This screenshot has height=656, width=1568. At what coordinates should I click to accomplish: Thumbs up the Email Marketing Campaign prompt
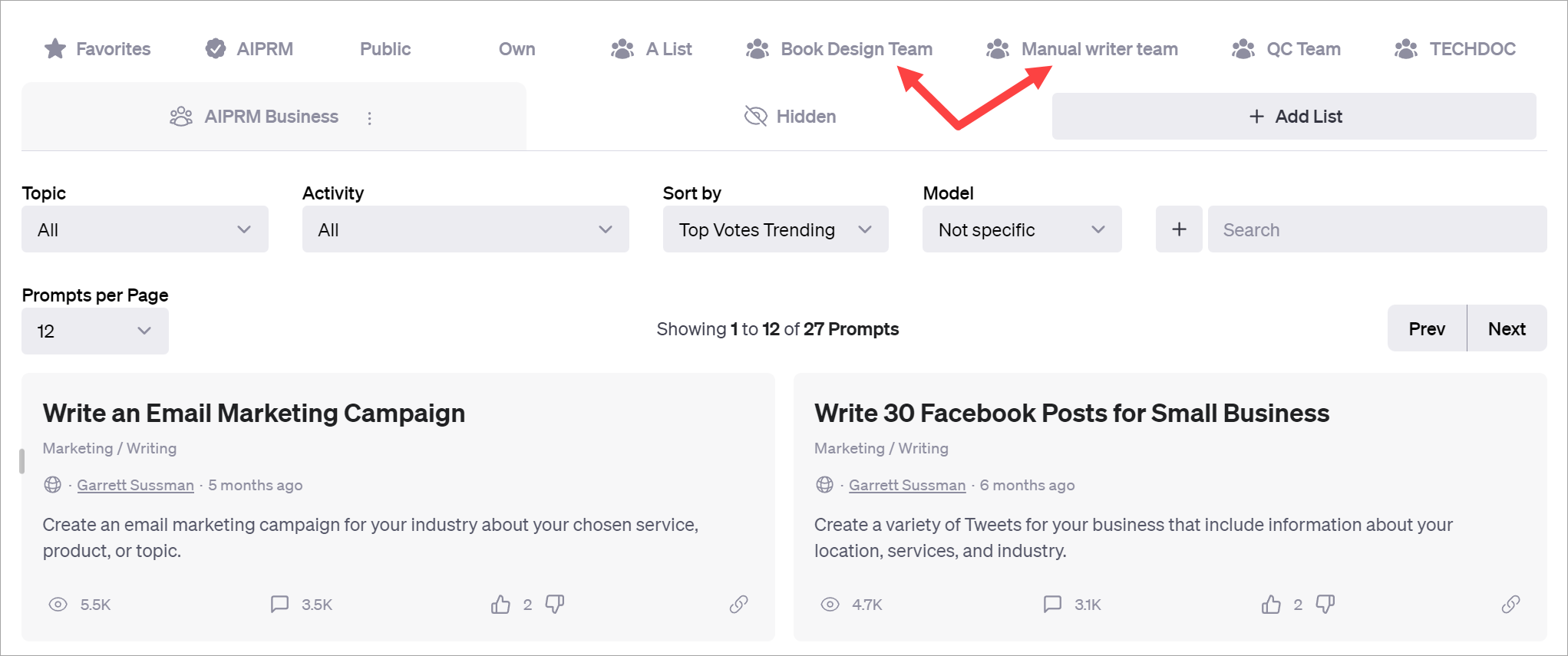click(500, 605)
